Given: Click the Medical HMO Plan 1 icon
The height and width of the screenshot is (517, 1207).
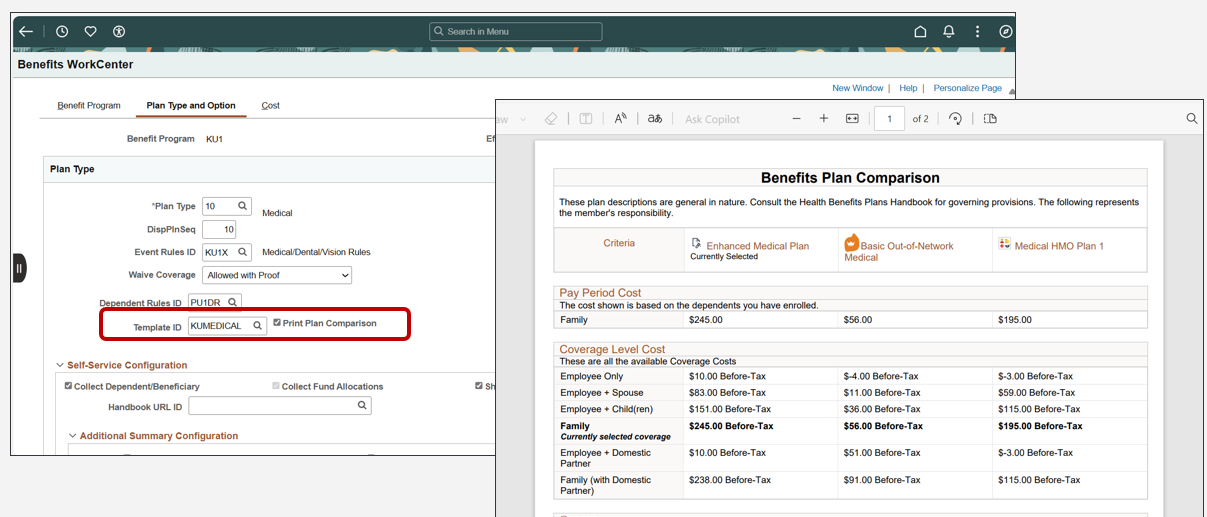Looking at the screenshot, I should 1005,244.
